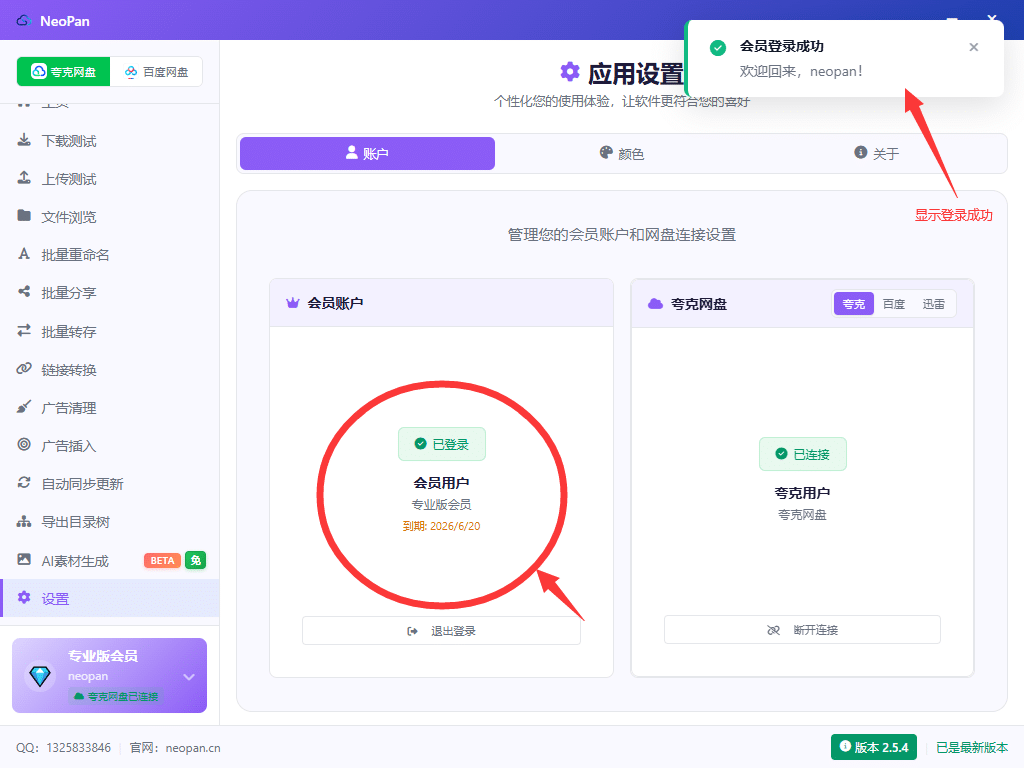The height and width of the screenshot is (768, 1024).
Task: Click the export directory tree icon
Action: pyautogui.click(x=24, y=521)
